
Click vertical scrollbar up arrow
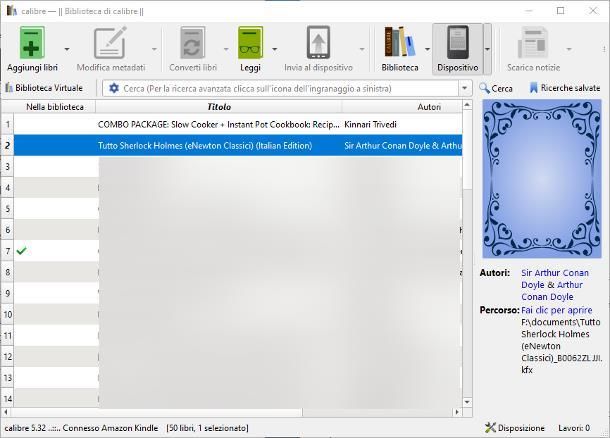click(467, 105)
